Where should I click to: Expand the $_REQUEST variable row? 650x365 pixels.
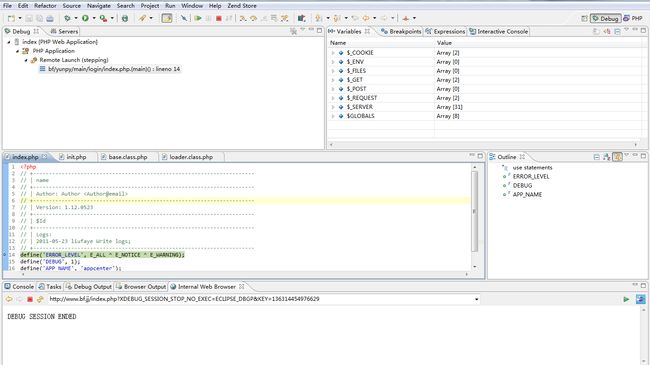click(333, 98)
